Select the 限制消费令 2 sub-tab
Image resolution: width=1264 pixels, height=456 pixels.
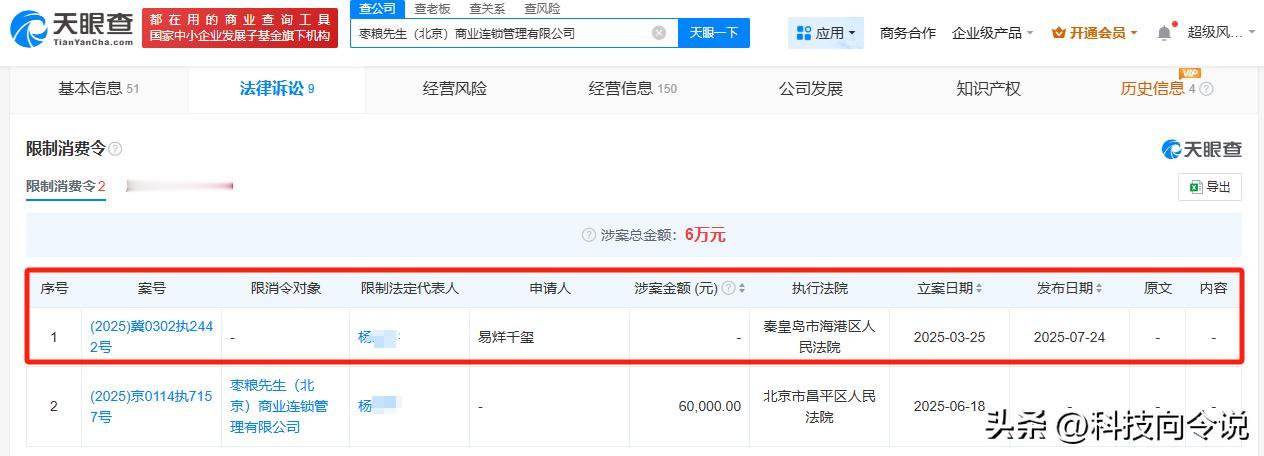click(x=66, y=186)
